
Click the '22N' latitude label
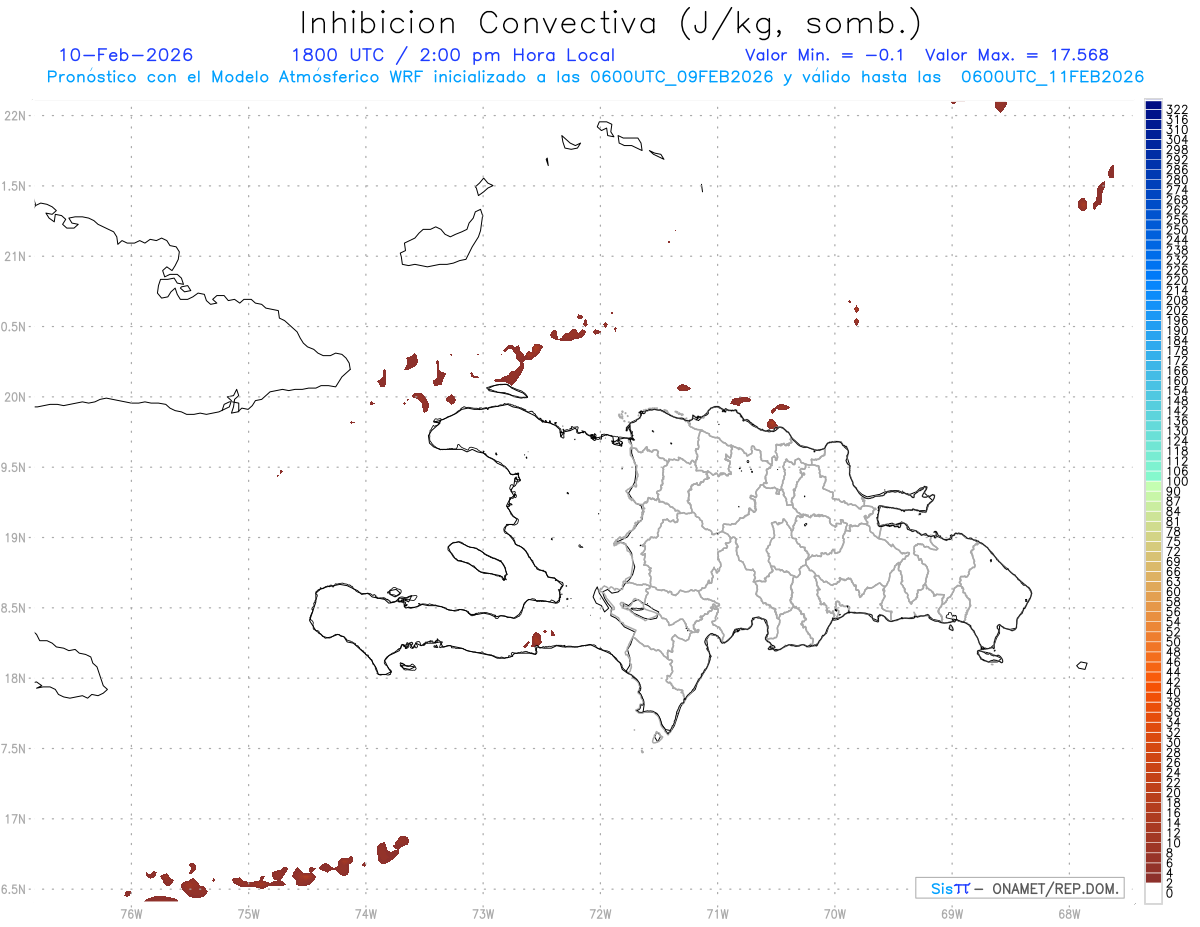point(15,116)
